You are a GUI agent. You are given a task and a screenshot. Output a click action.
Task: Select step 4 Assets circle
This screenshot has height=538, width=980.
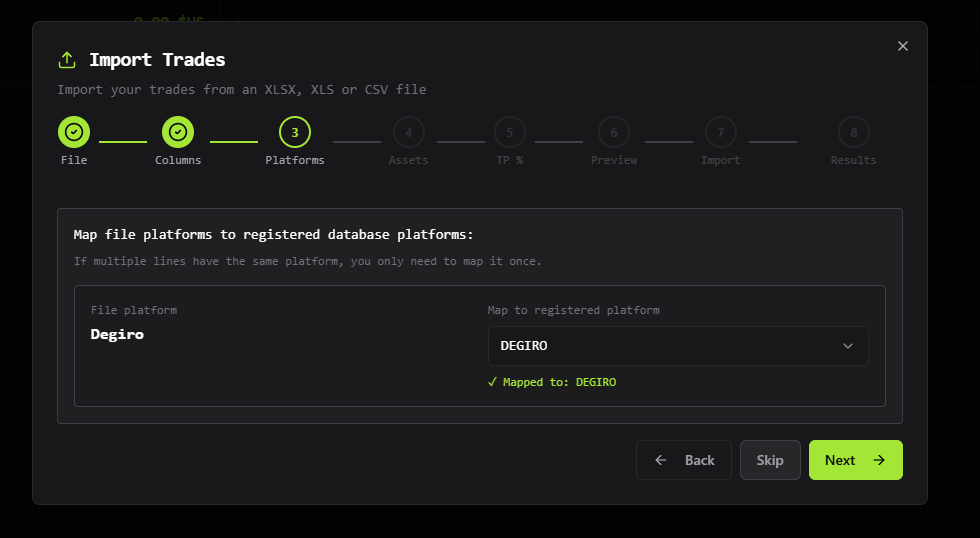pos(409,132)
